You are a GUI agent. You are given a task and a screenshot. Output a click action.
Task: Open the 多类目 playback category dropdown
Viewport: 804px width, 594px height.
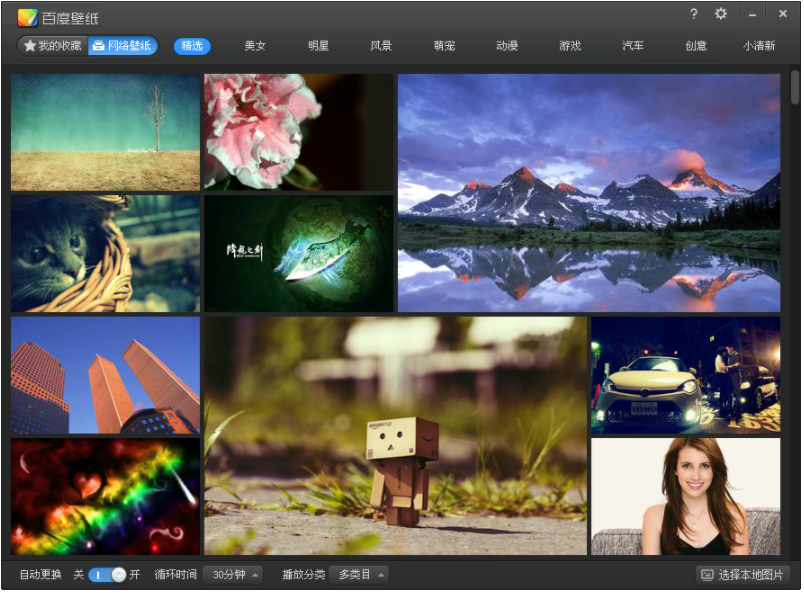pyautogui.click(x=359, y=575)
